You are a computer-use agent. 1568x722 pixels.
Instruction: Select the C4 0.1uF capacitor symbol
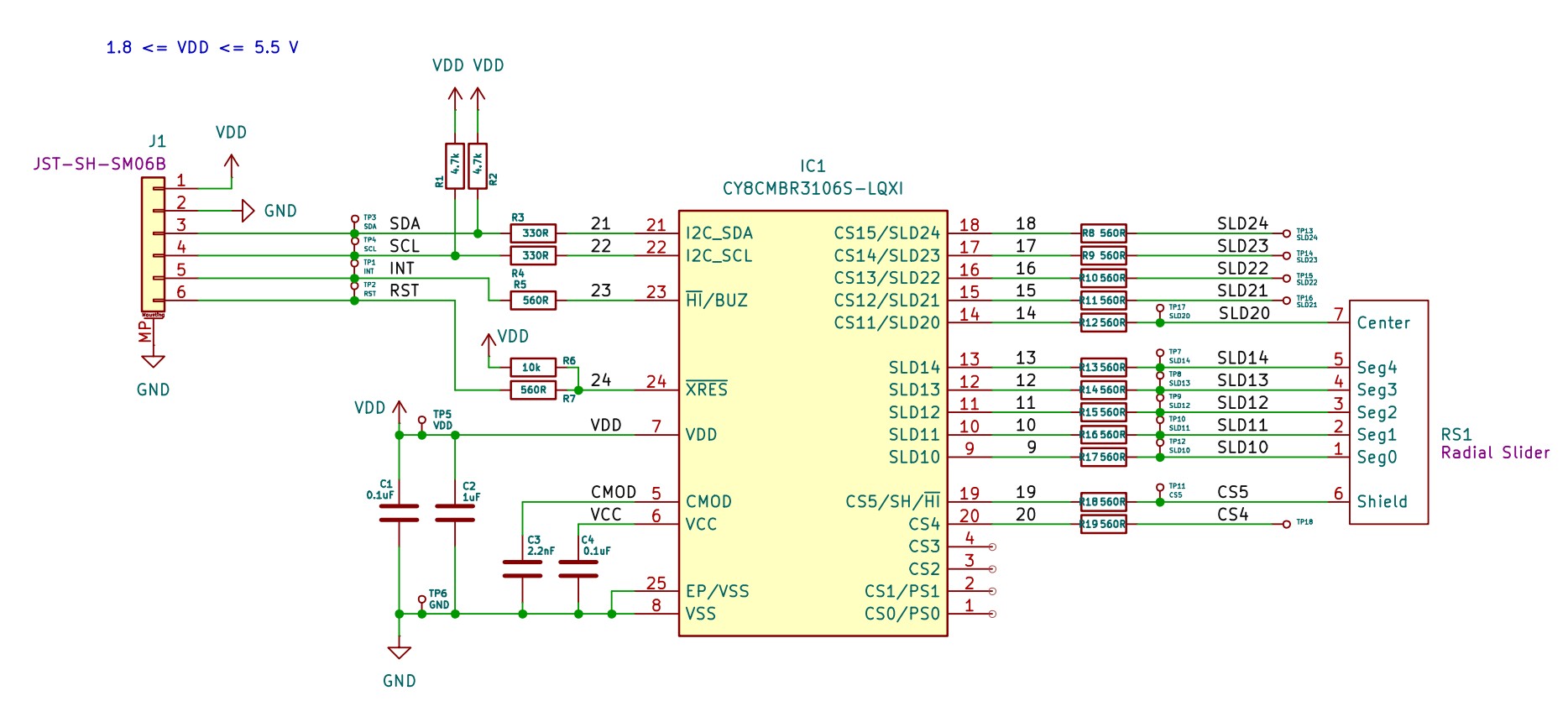578,568
